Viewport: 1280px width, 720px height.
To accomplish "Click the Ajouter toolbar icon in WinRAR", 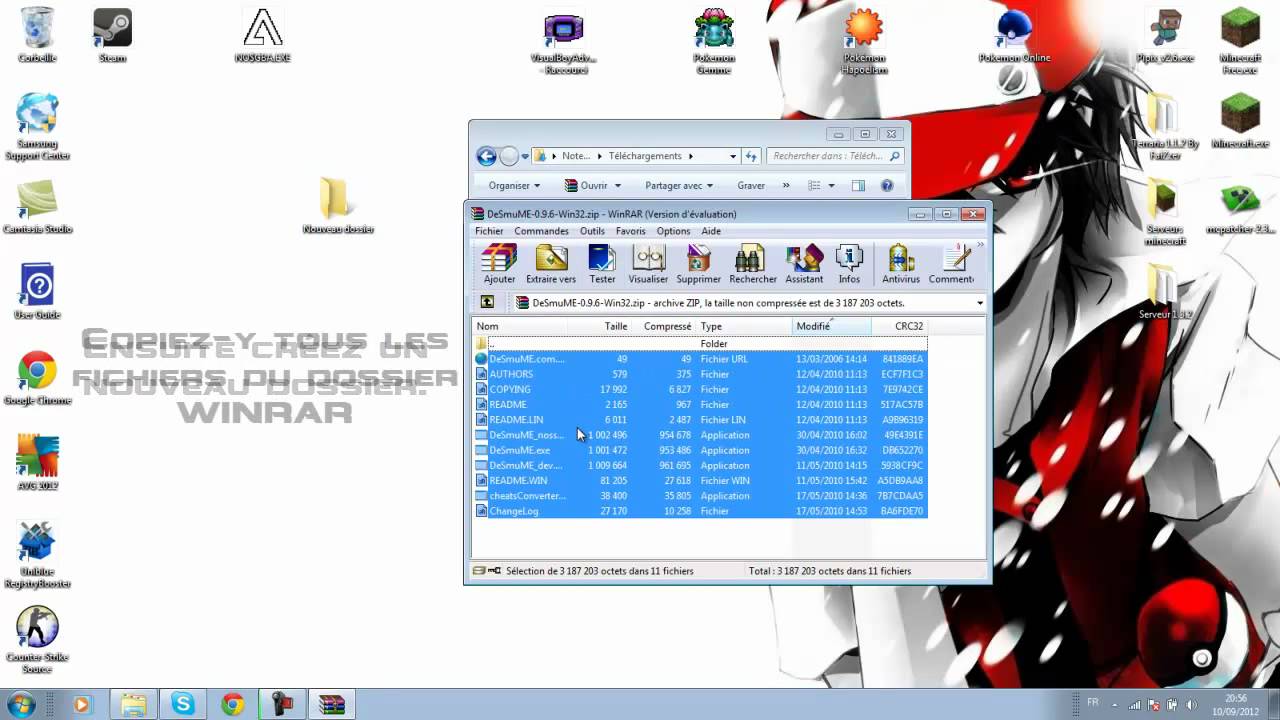I will click(499, 264).
